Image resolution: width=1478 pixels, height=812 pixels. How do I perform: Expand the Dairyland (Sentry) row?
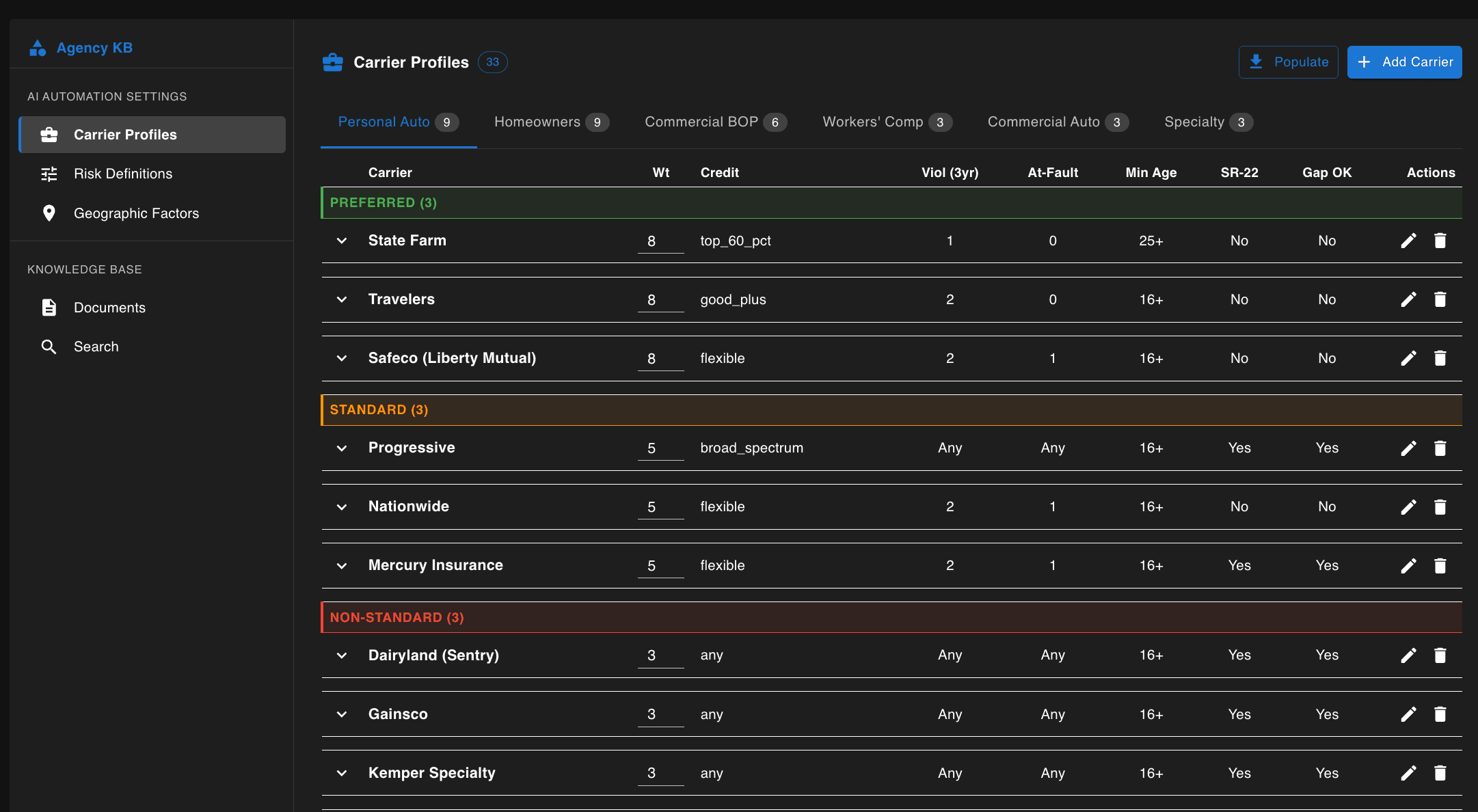coord(342,655)
